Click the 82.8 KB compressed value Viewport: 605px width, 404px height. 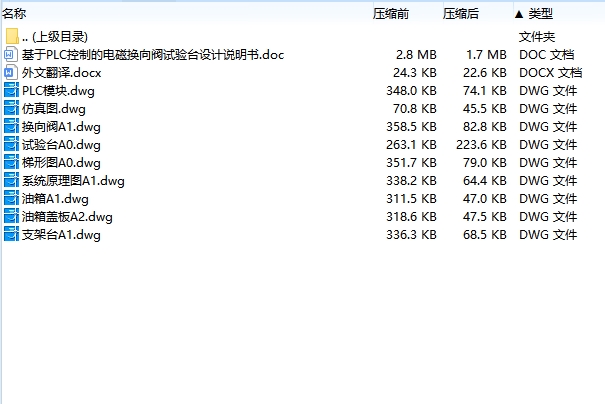(x=485, y=127)
